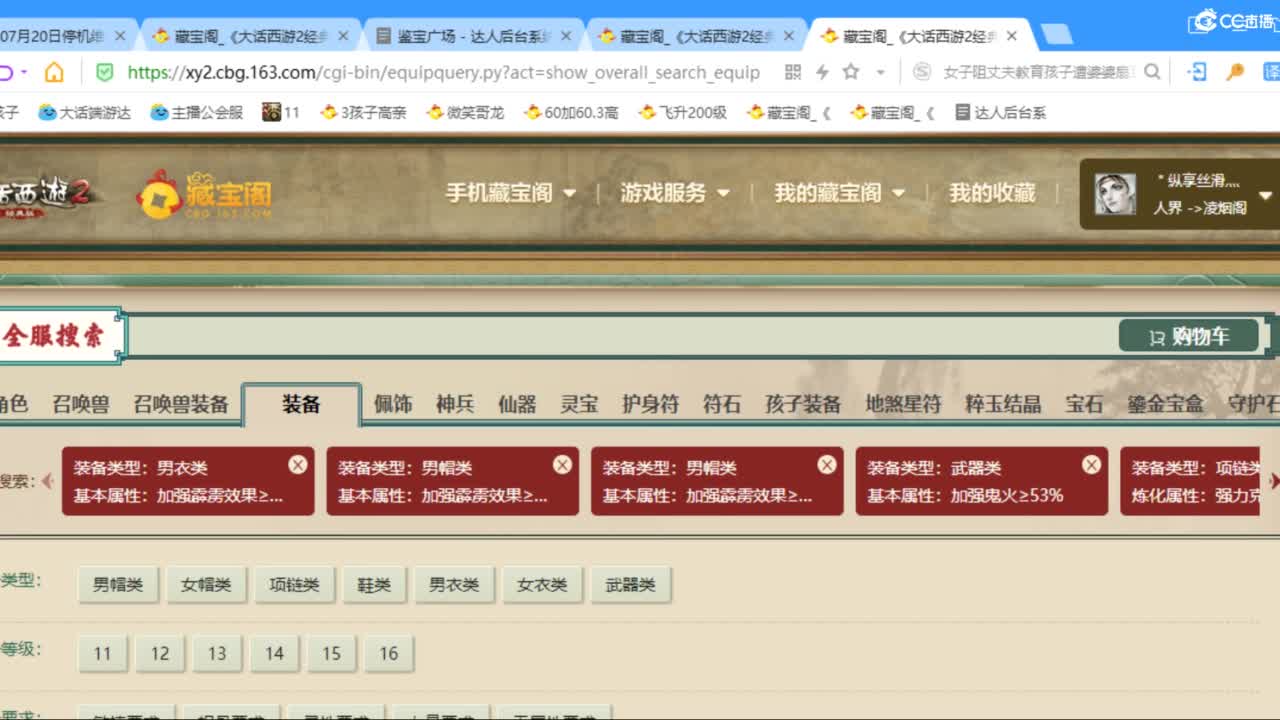
Task: Open dropdown arrow next to bookmark star
Action: click(x=880, y=72)
